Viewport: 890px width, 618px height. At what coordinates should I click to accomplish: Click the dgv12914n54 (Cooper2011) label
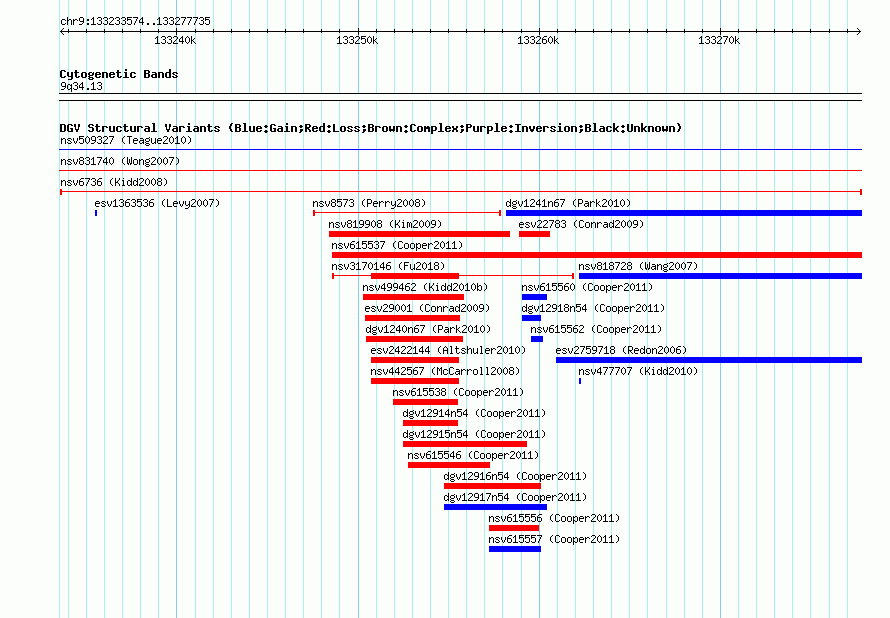[474, 413]
